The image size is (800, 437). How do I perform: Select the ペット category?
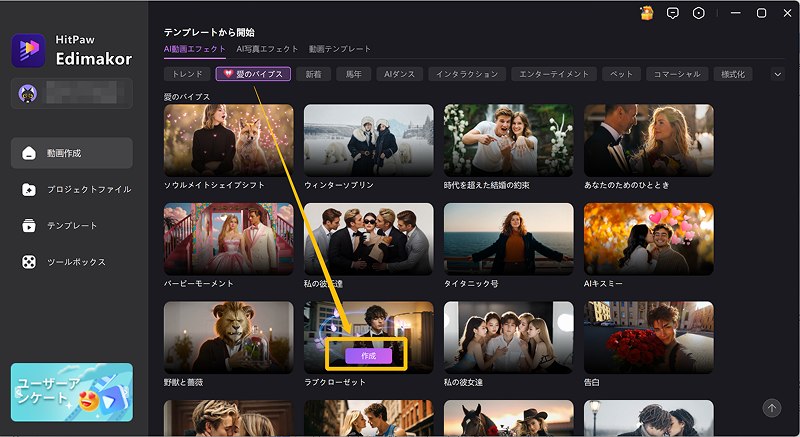(x=621, y=74)
